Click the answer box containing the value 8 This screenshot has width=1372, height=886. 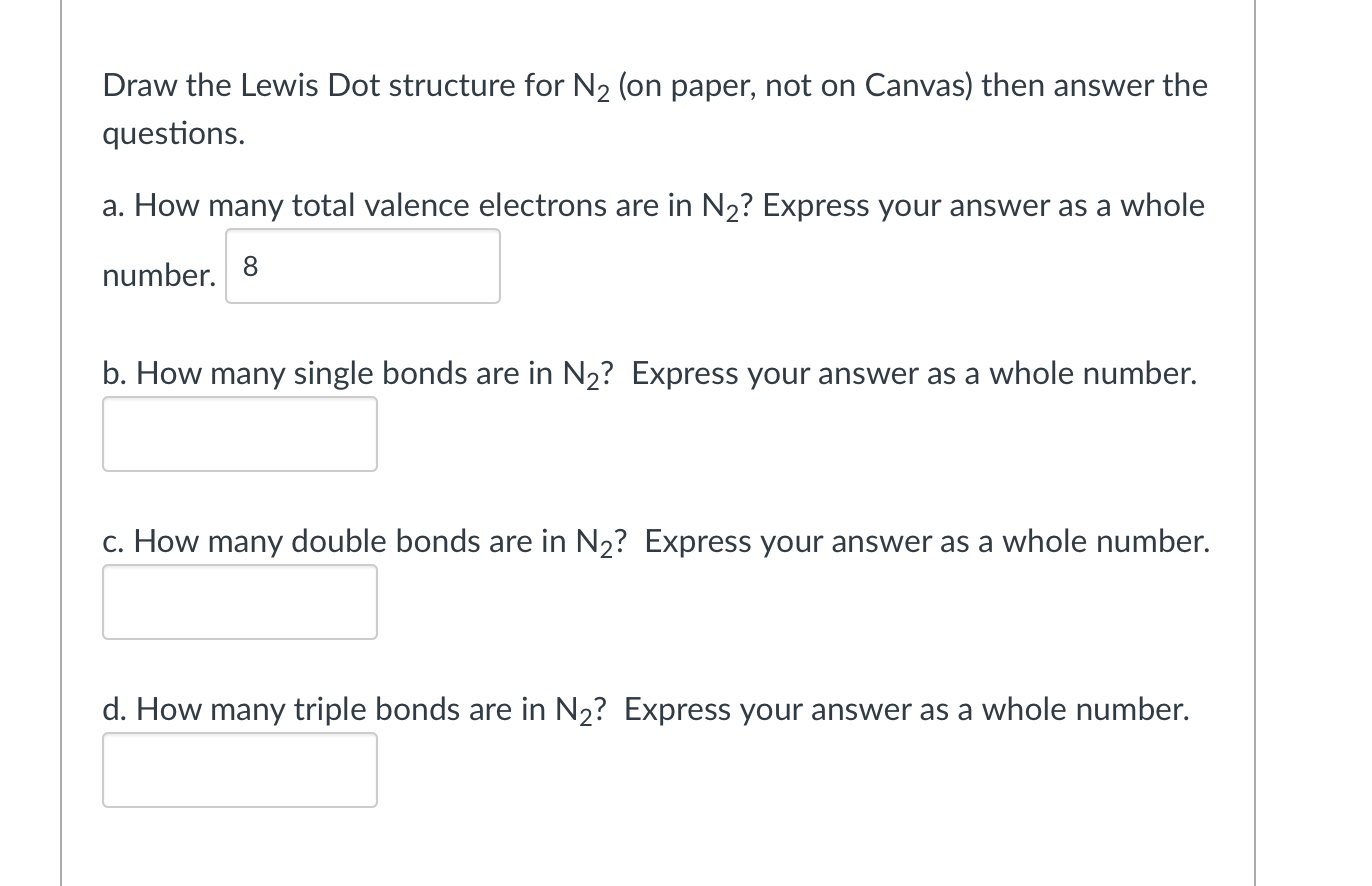pyautogui.click(x=362, y=266)
